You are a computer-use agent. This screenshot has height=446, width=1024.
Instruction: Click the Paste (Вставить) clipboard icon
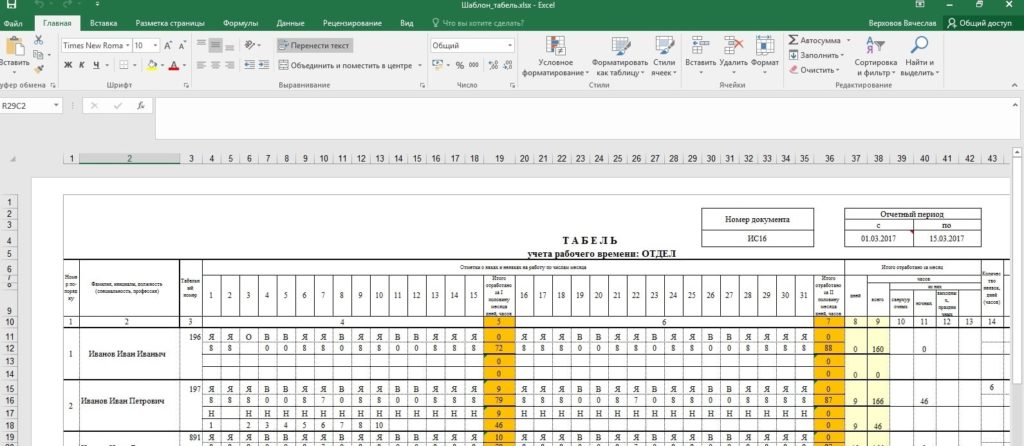[x=14, y=47]
